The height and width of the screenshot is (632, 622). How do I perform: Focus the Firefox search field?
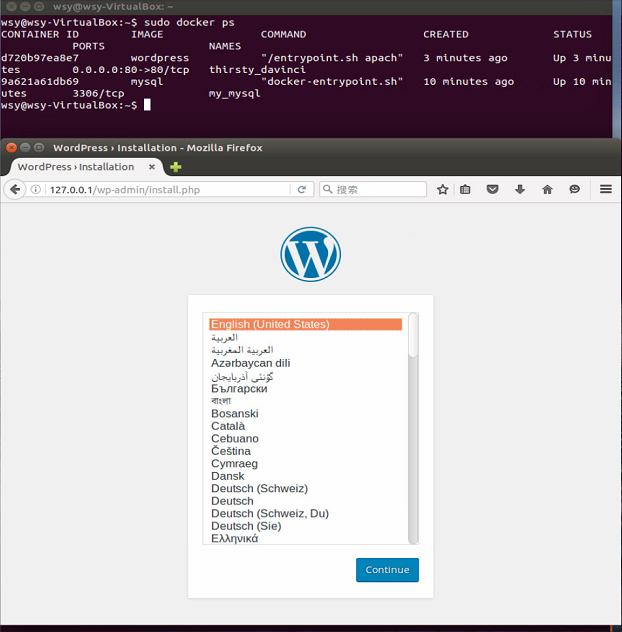click(x=373, y=189)
